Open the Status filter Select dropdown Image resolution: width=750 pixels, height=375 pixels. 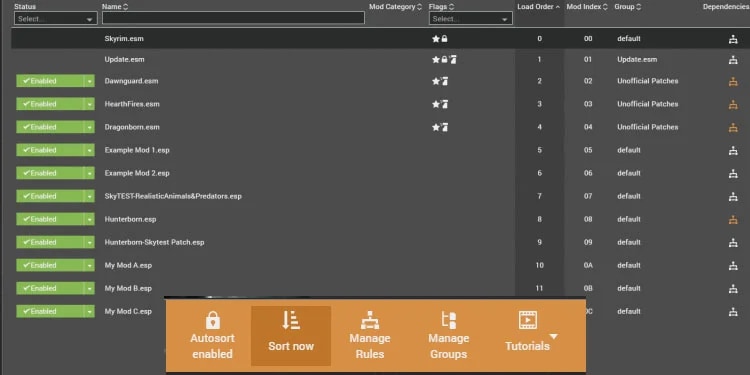click(55, 19)
